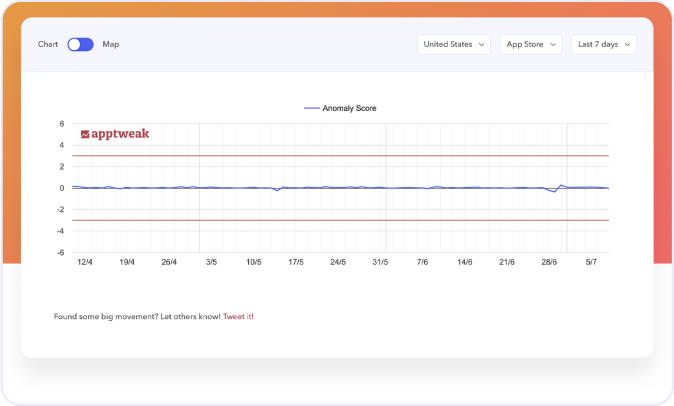Open the United States country dropdown
This screenshot has height=406, width=674.
click(x=454, y=44)
